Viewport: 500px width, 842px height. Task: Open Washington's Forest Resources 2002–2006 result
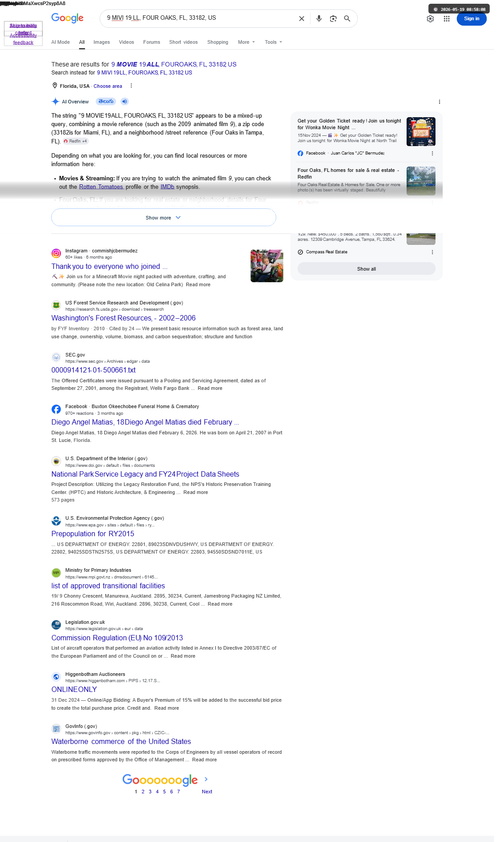pos(124,318)
